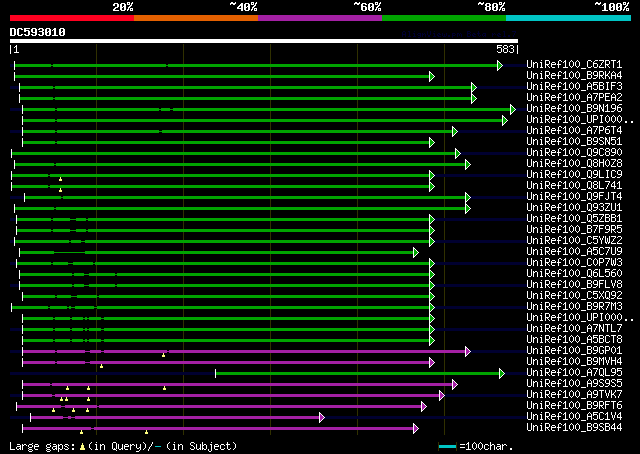Open the UniRef100_B9R7M3 hit label
The image size is (640, 454).
(x=574, y=307)
